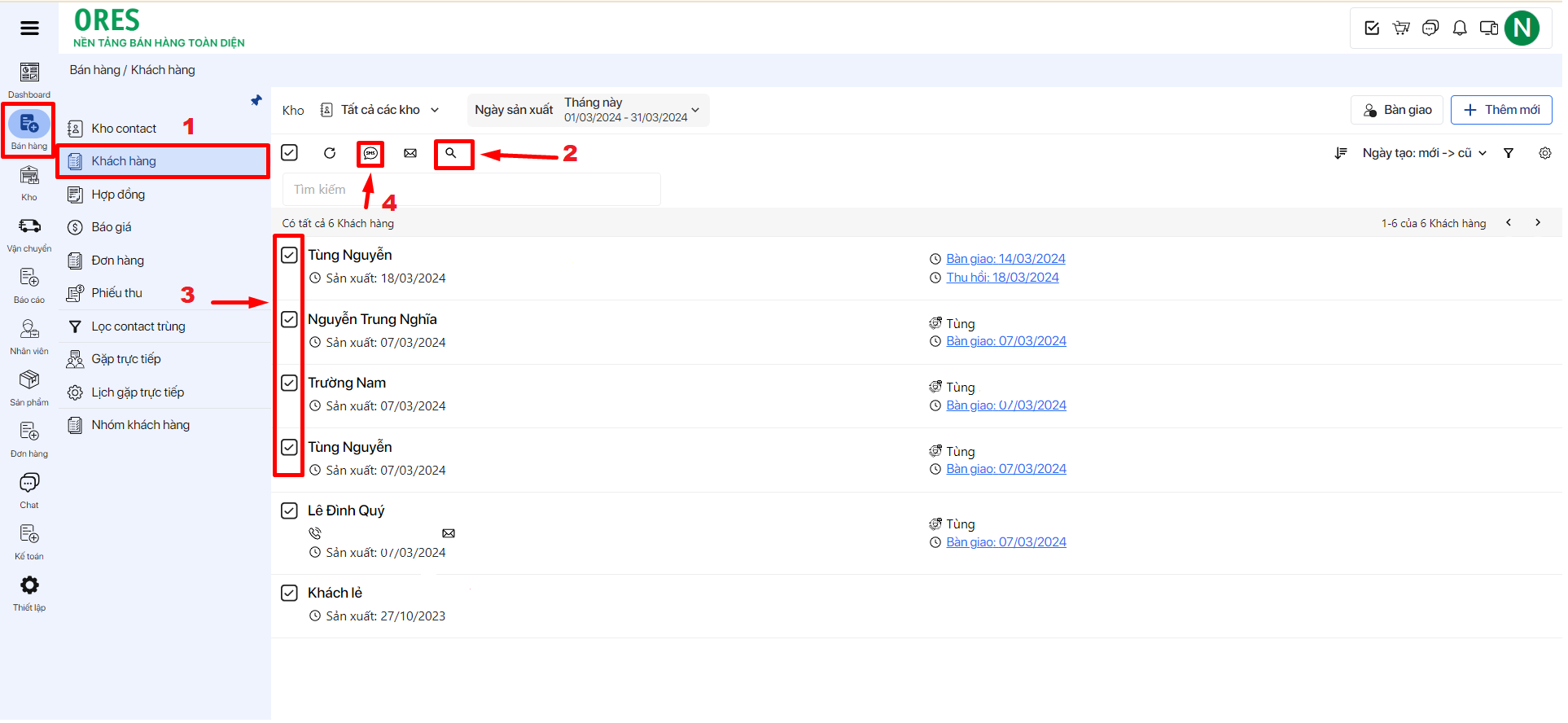
Task: Expand the Ngày tạo sort order dropdown
Action: click(x=1424, y=153)
